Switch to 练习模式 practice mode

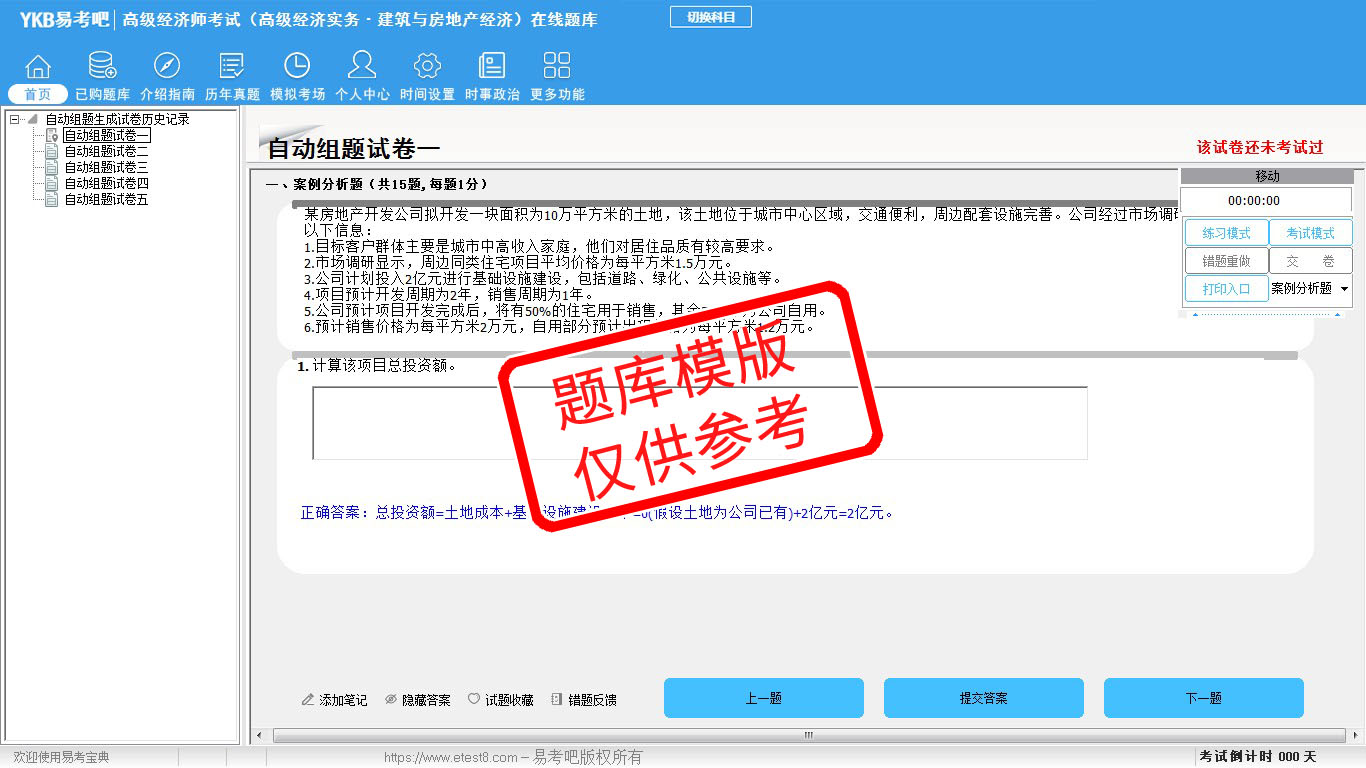point(1226,233)
